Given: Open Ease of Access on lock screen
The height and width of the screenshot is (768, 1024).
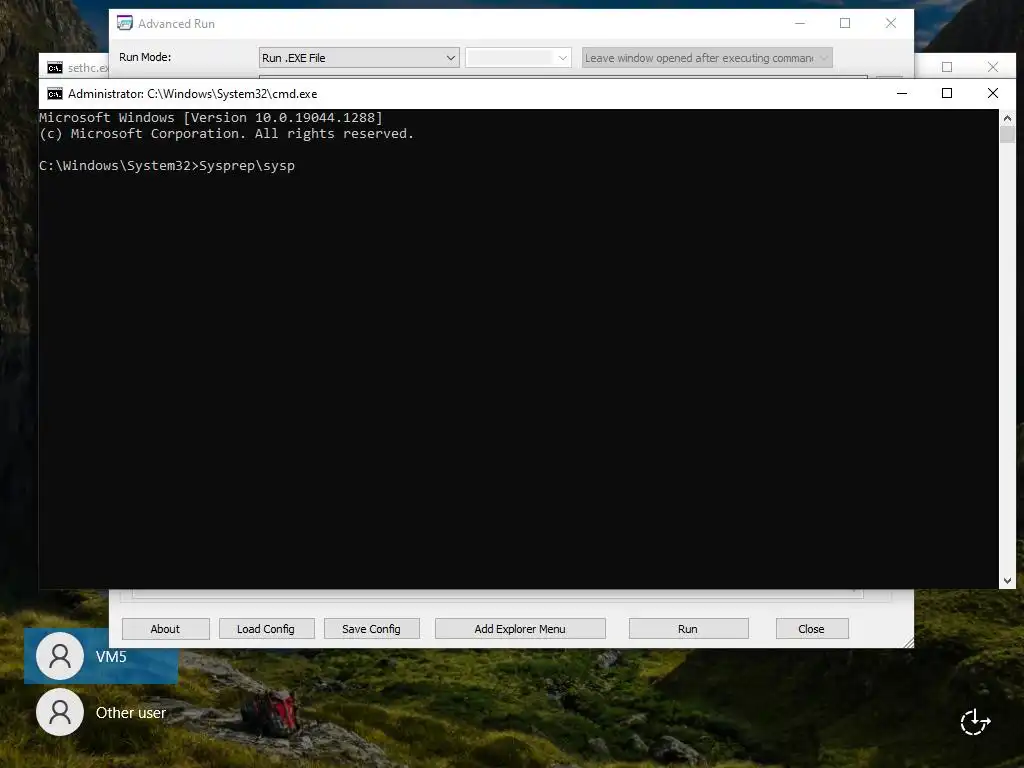Looking at the screenshot, I should 976,722.
